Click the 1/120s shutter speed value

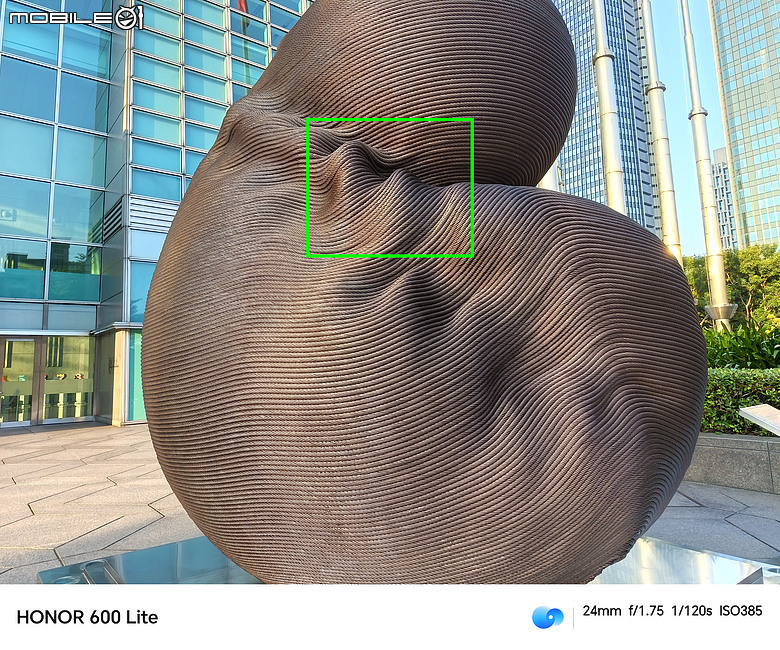tap(692, 611)
